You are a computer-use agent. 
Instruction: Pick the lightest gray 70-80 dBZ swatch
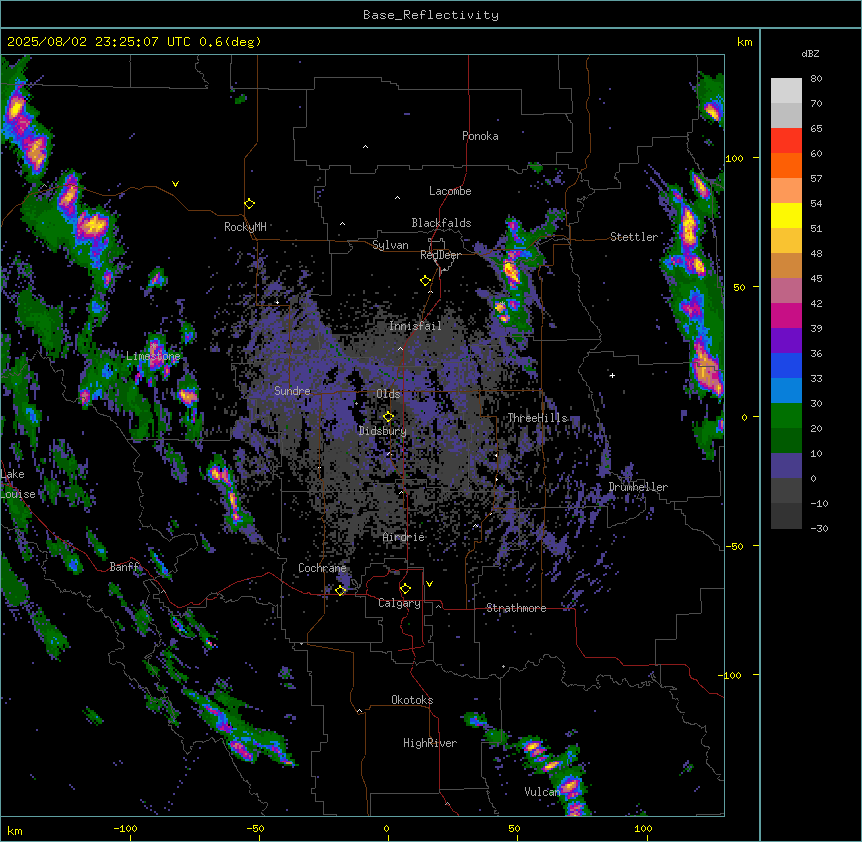click(x=786, y=91)
